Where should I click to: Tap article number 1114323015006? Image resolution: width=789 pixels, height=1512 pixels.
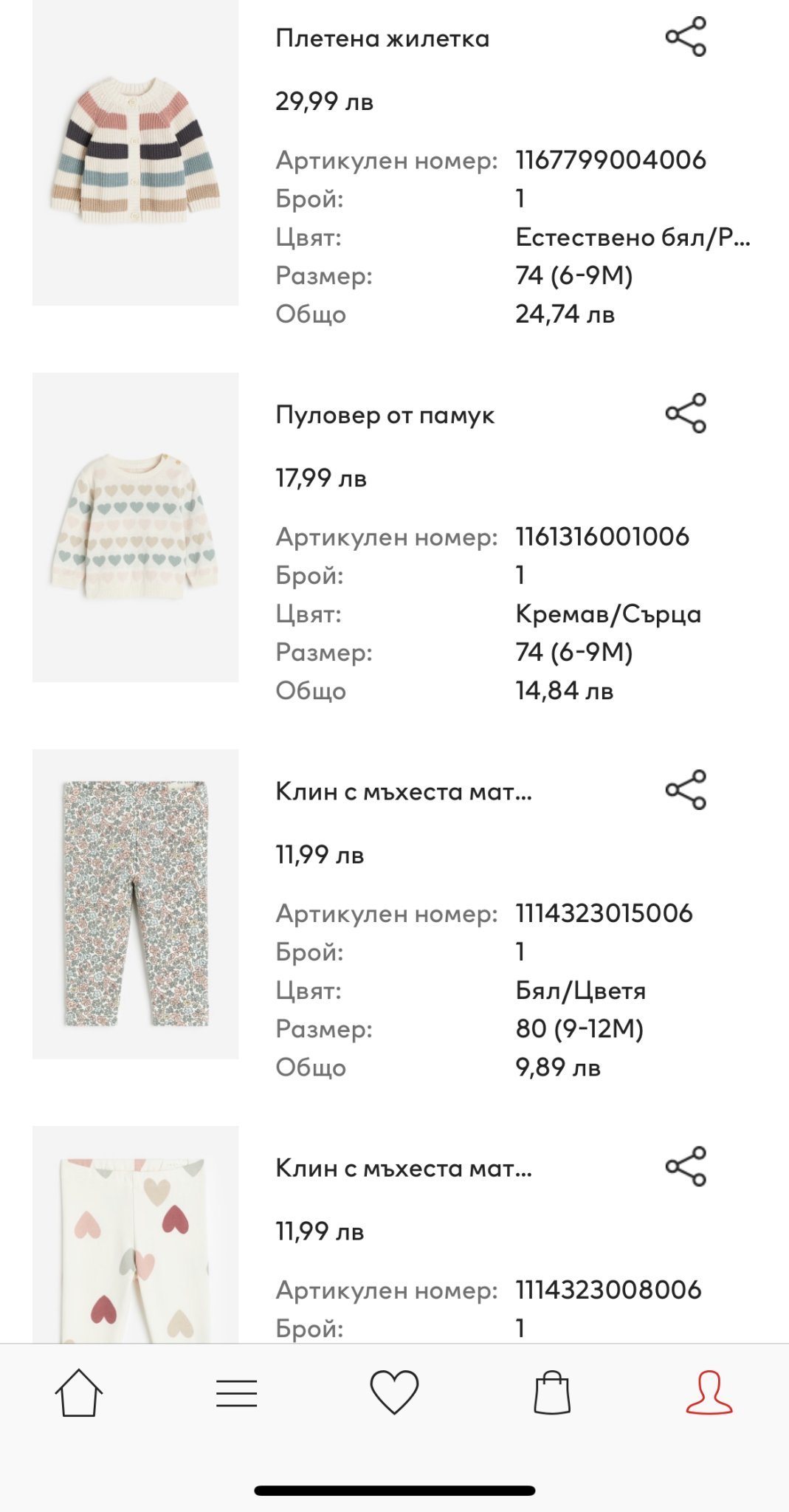(x=604, y=913)
